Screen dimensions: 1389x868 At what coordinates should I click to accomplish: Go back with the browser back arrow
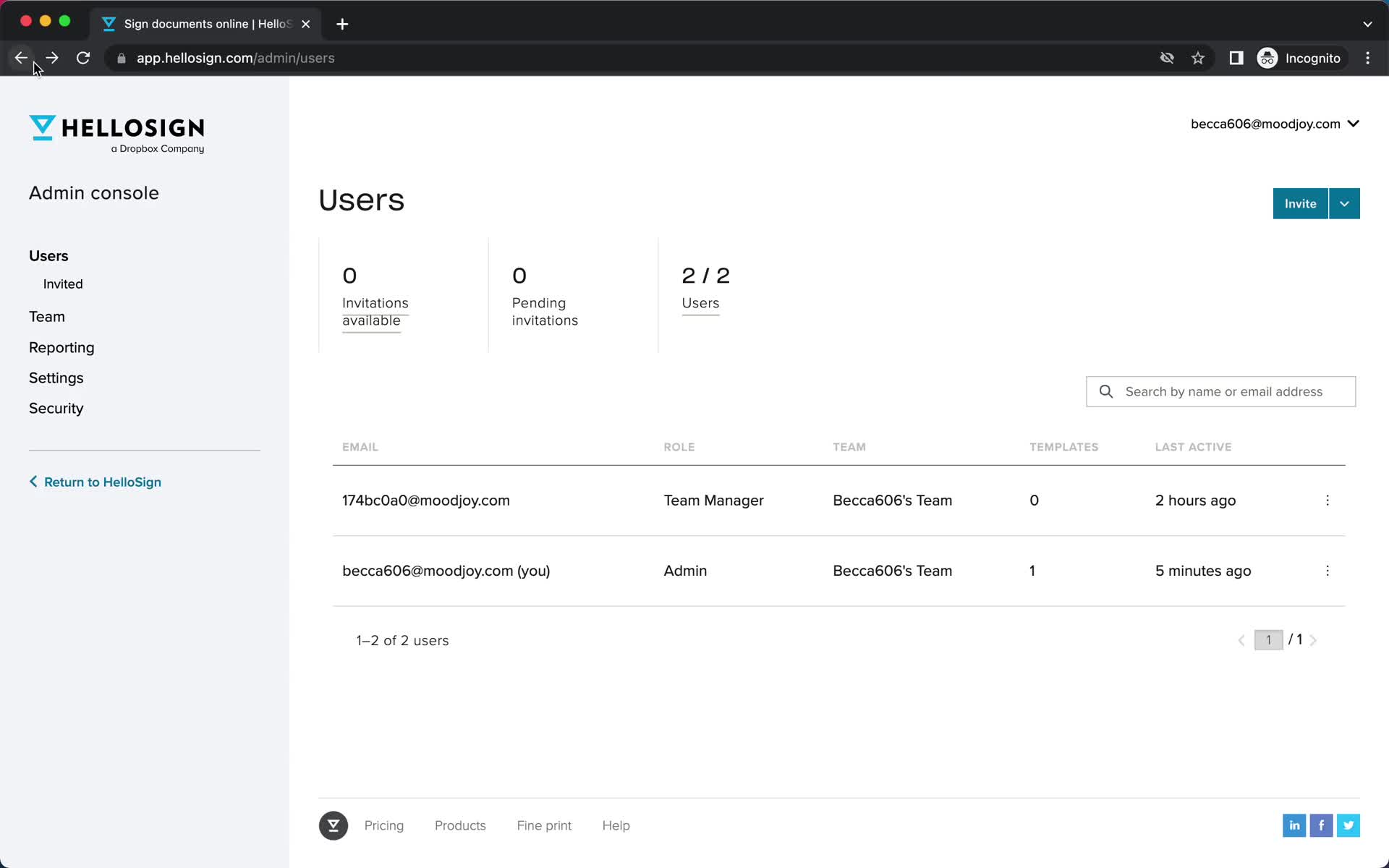[21, 58]
